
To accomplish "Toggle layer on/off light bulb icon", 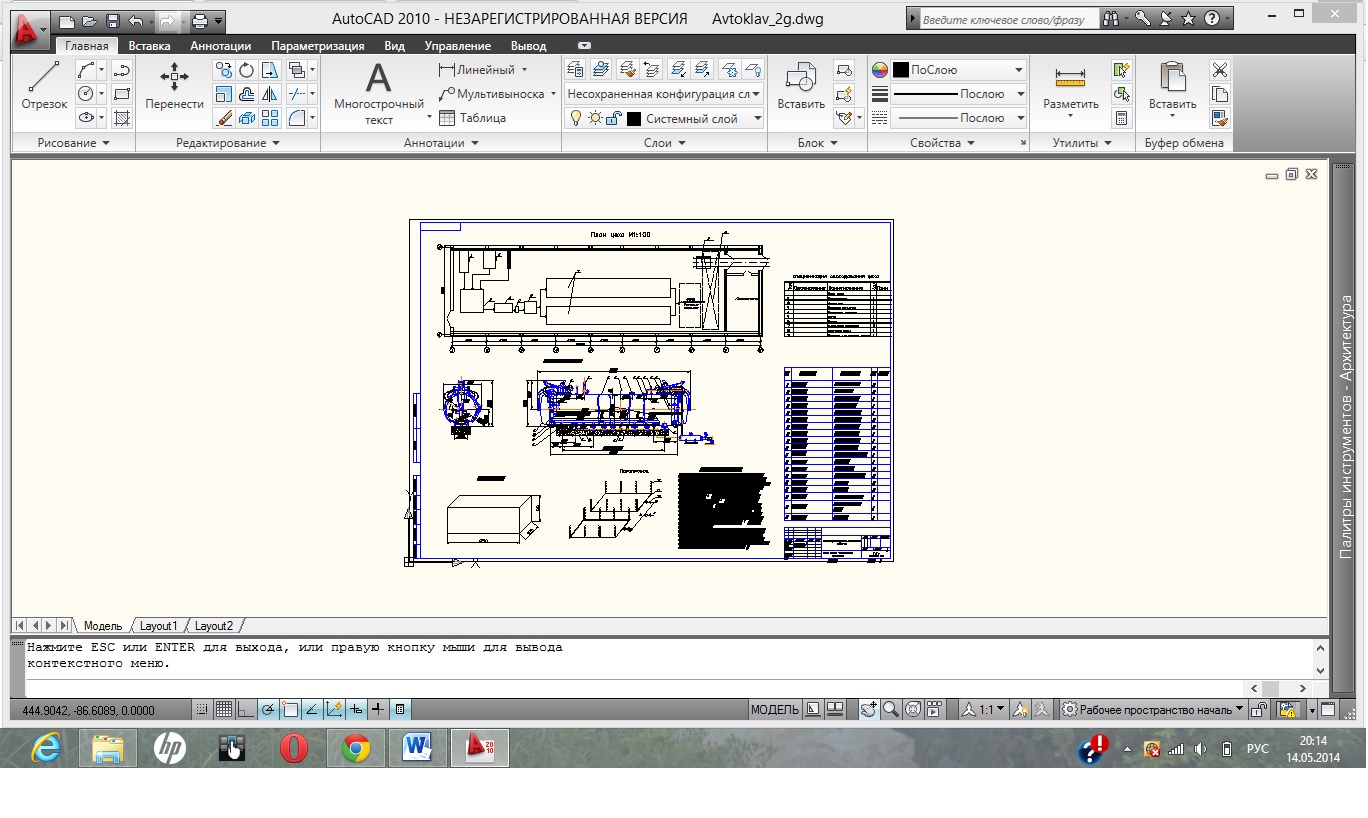I will (576, 118).
